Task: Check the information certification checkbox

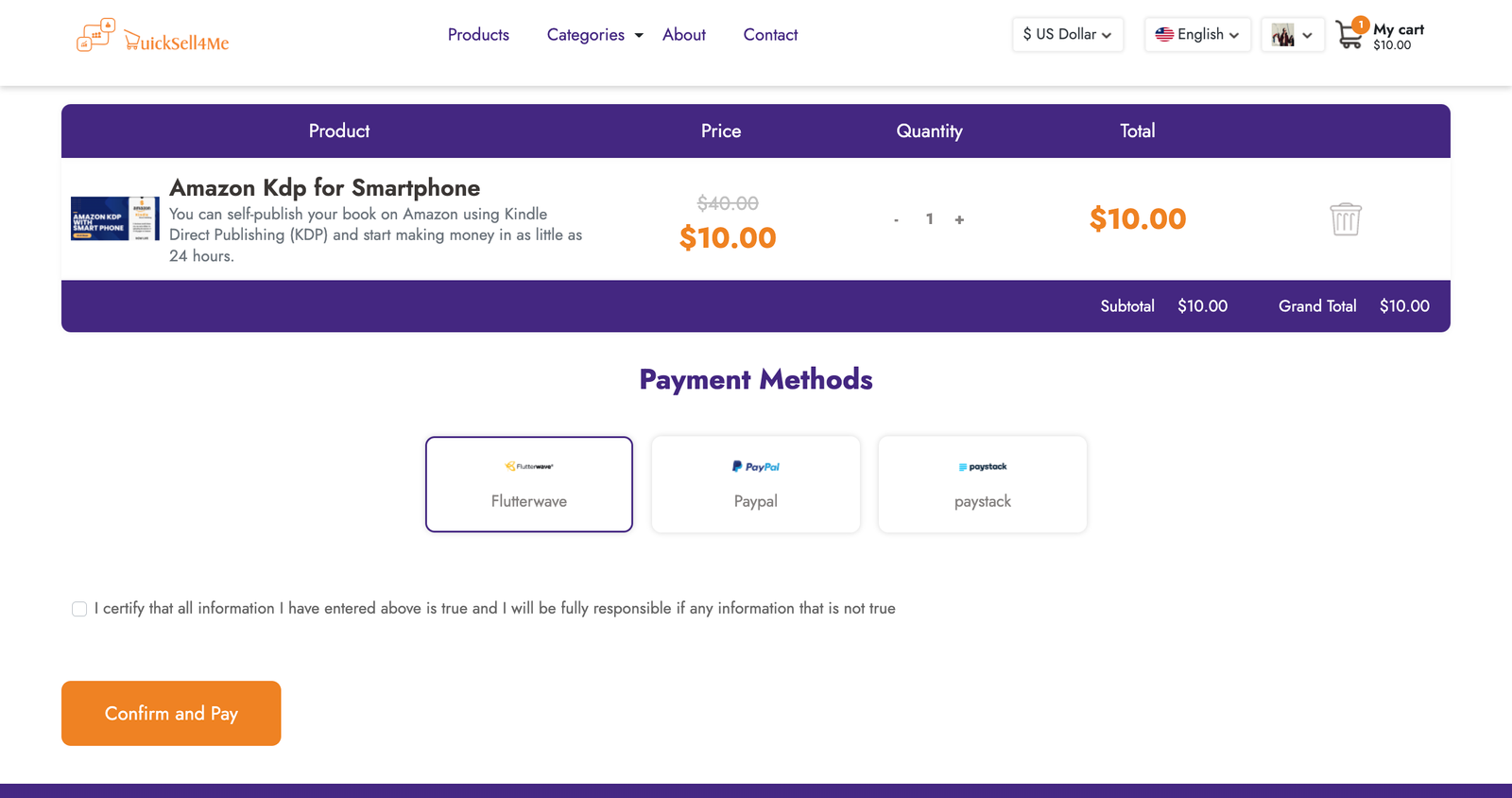Action: (x=79, y=609)
